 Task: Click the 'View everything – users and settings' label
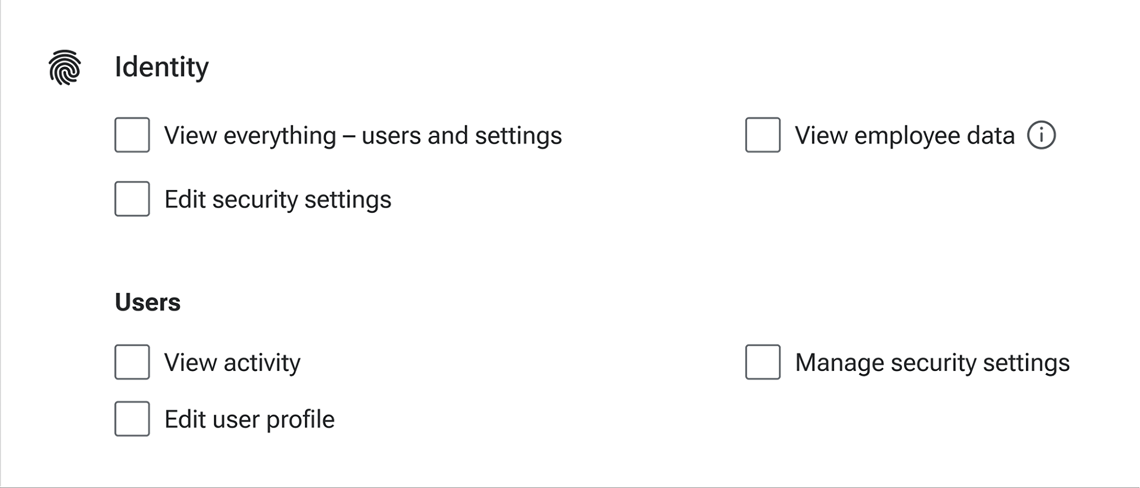point(362,136)
